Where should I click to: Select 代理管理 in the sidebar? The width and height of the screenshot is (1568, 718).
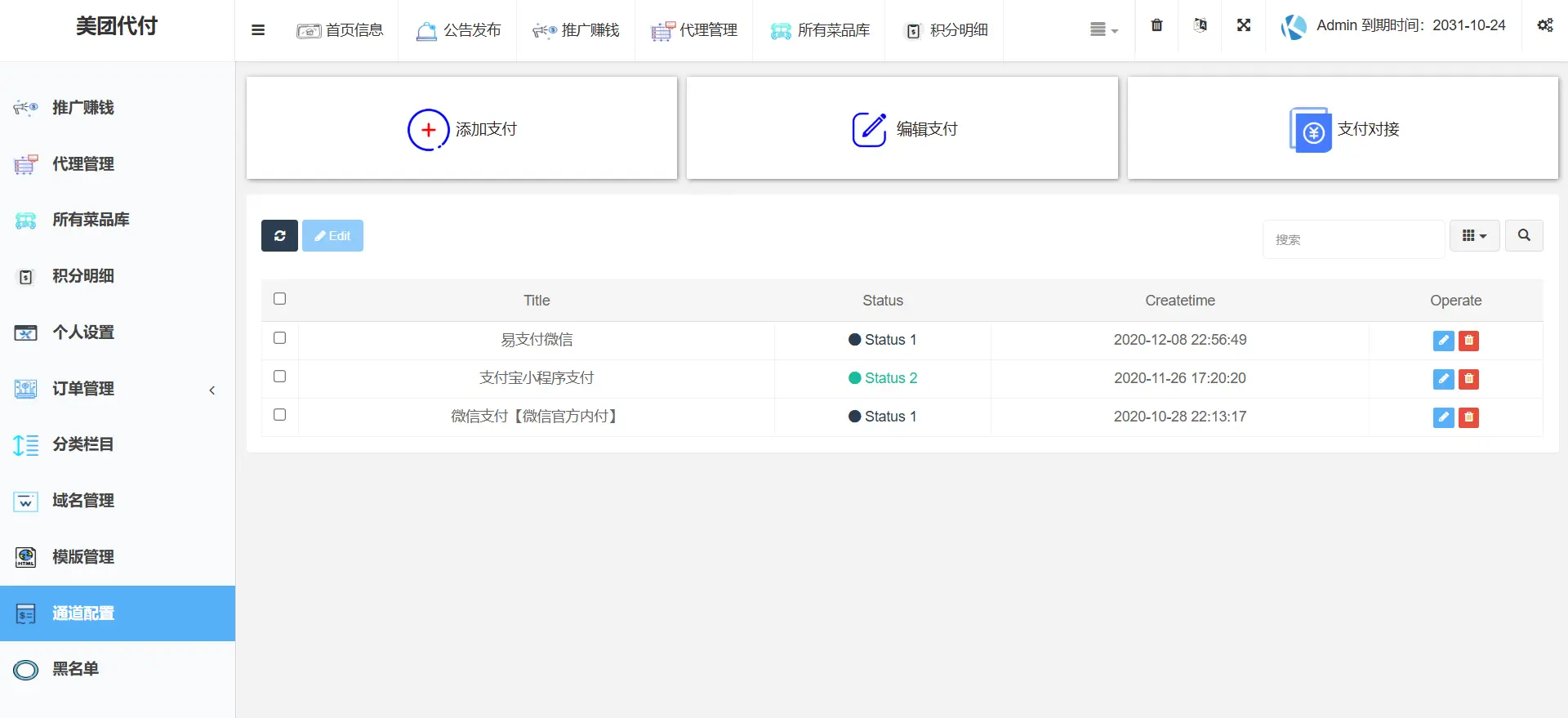tap(118, 163)
